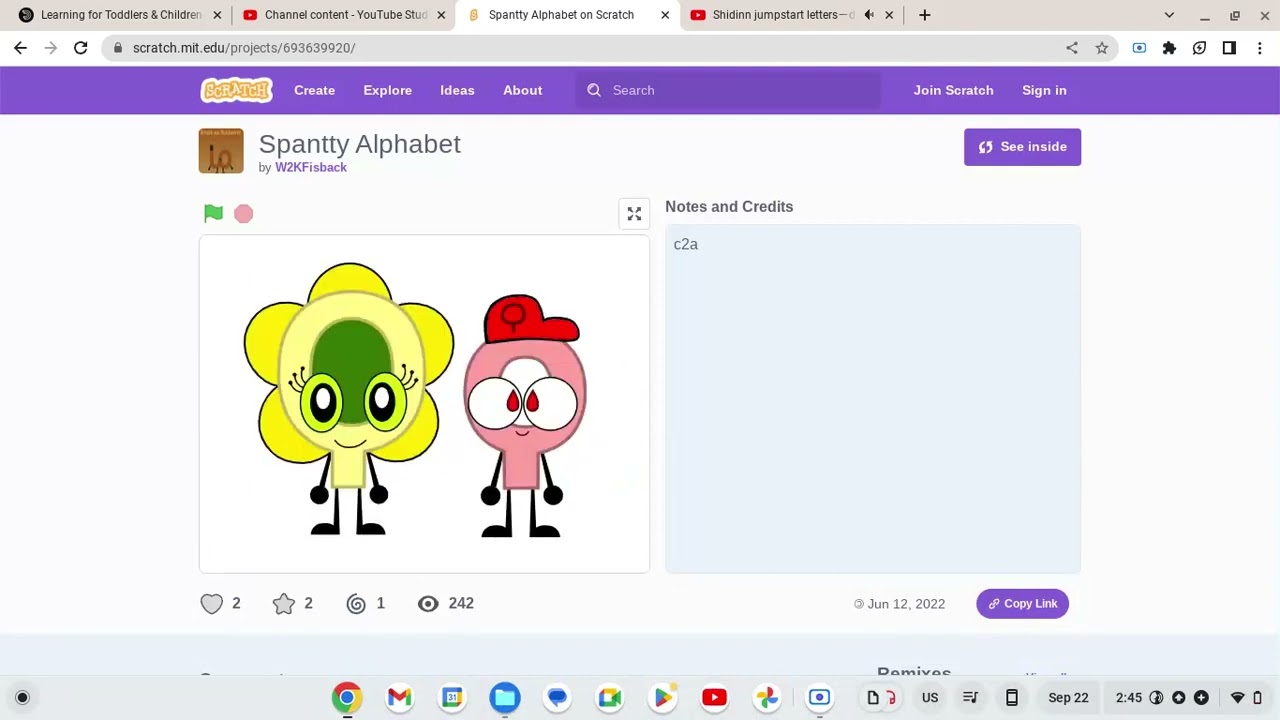
Task: Open the Sep 22 calendar date
Action: pos(1068,698)
